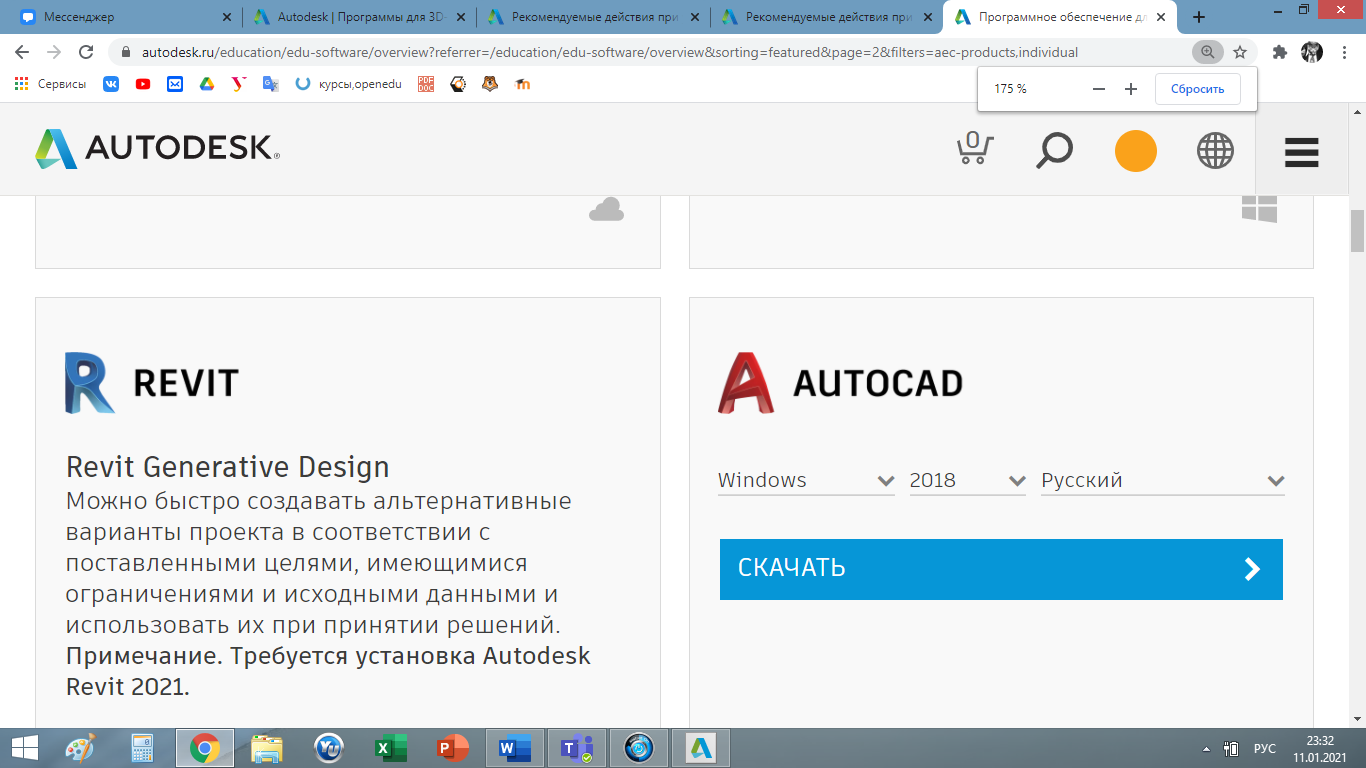
Task: Go back to previous page
Action: (x=22, y=52)
